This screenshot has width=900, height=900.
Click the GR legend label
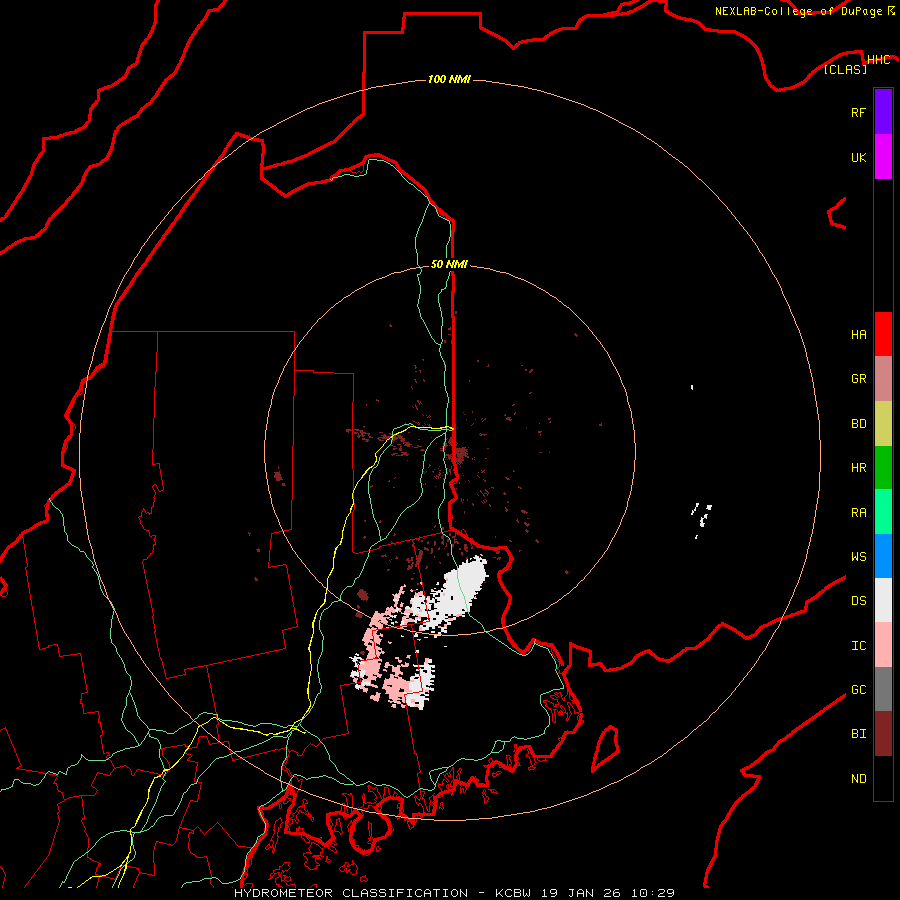pyautogui.click(x=858, y=379)
